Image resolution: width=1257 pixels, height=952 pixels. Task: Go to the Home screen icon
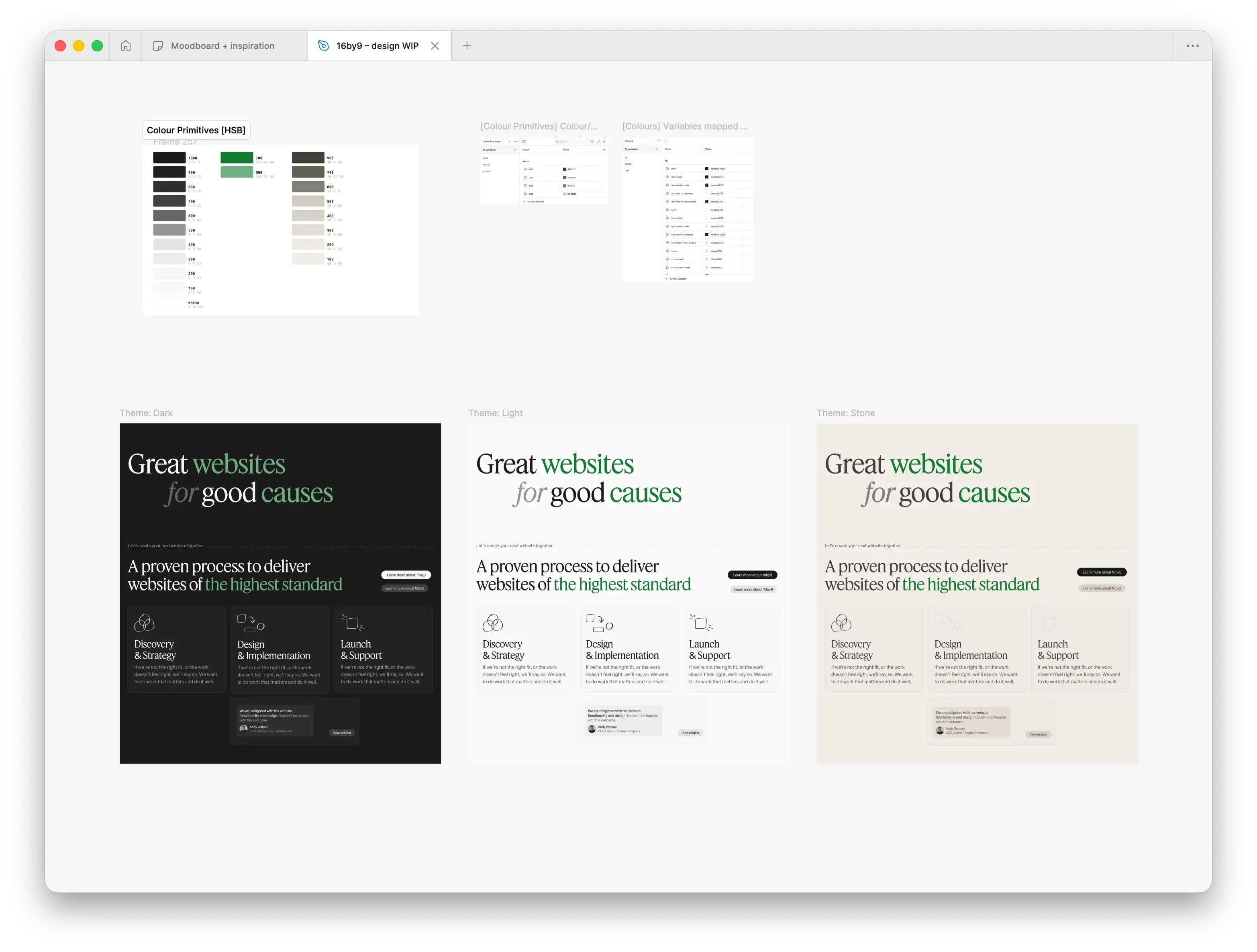[x=126, y=45]
